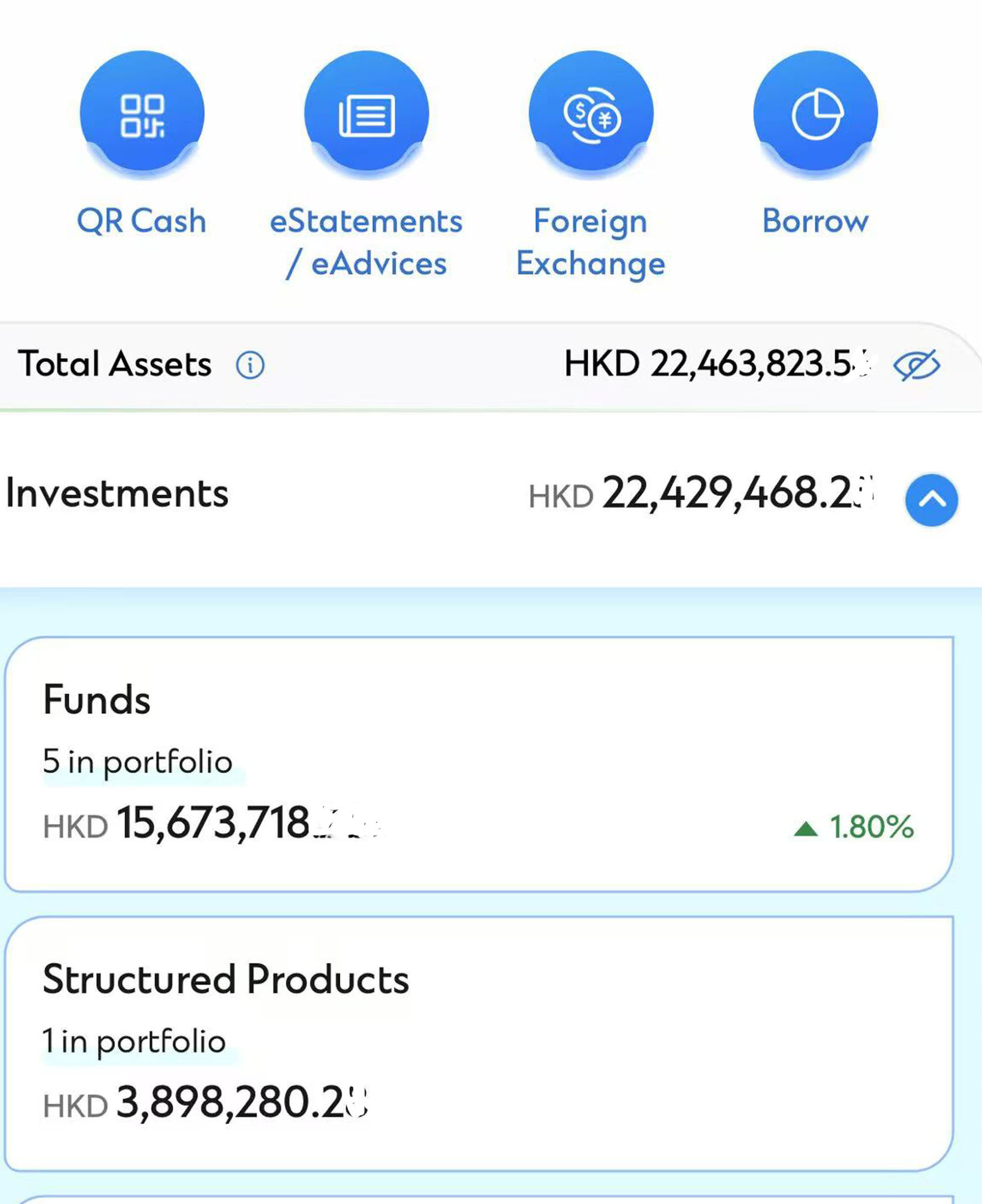Collapse the Investments section chevron
This screenshot has height=1204, width=982.
click(932, 500)
